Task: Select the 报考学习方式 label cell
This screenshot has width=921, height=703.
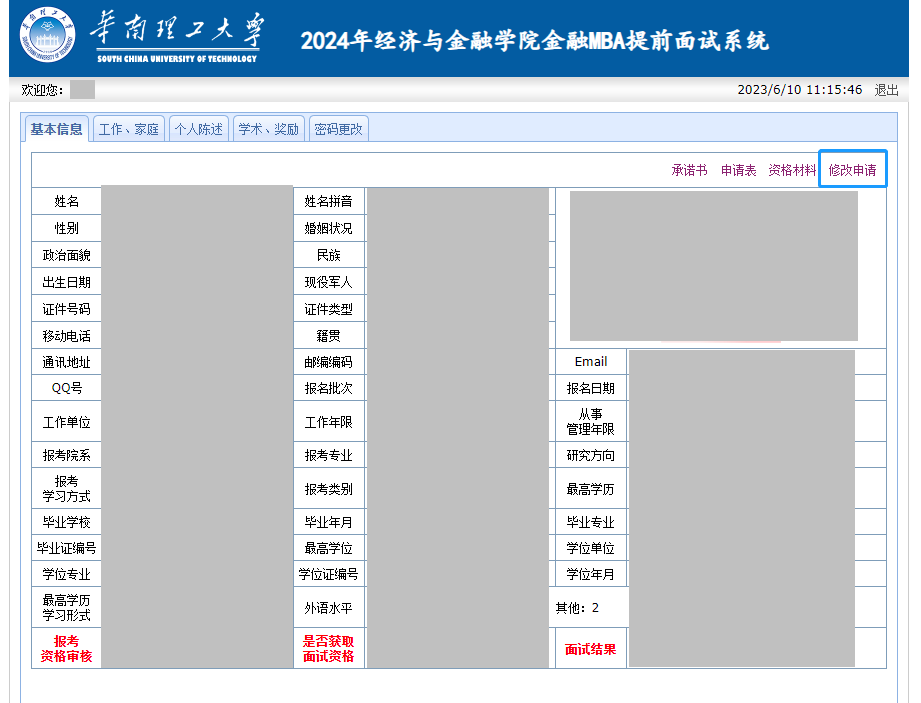Action: [66, 489]
